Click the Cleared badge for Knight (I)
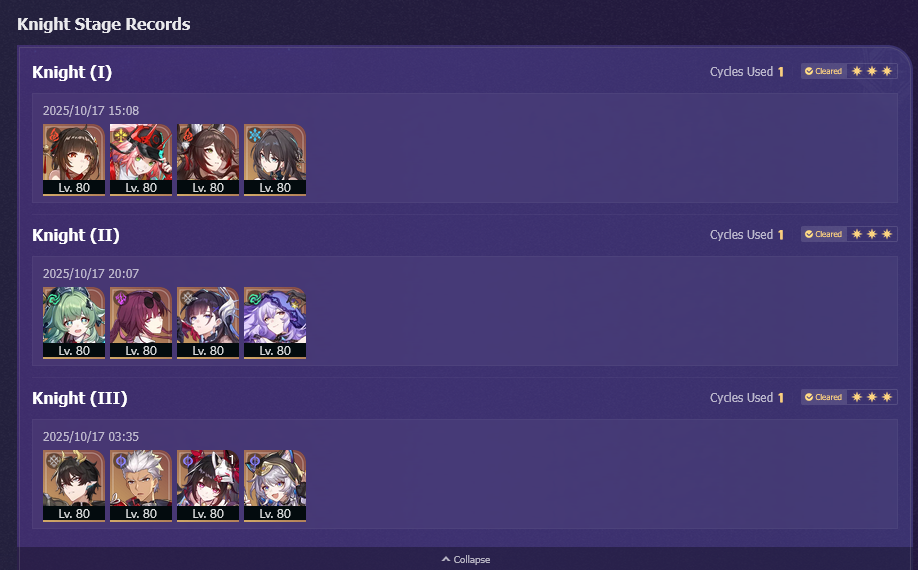This screenshot has width=918, height=570. tap(824, 71)
